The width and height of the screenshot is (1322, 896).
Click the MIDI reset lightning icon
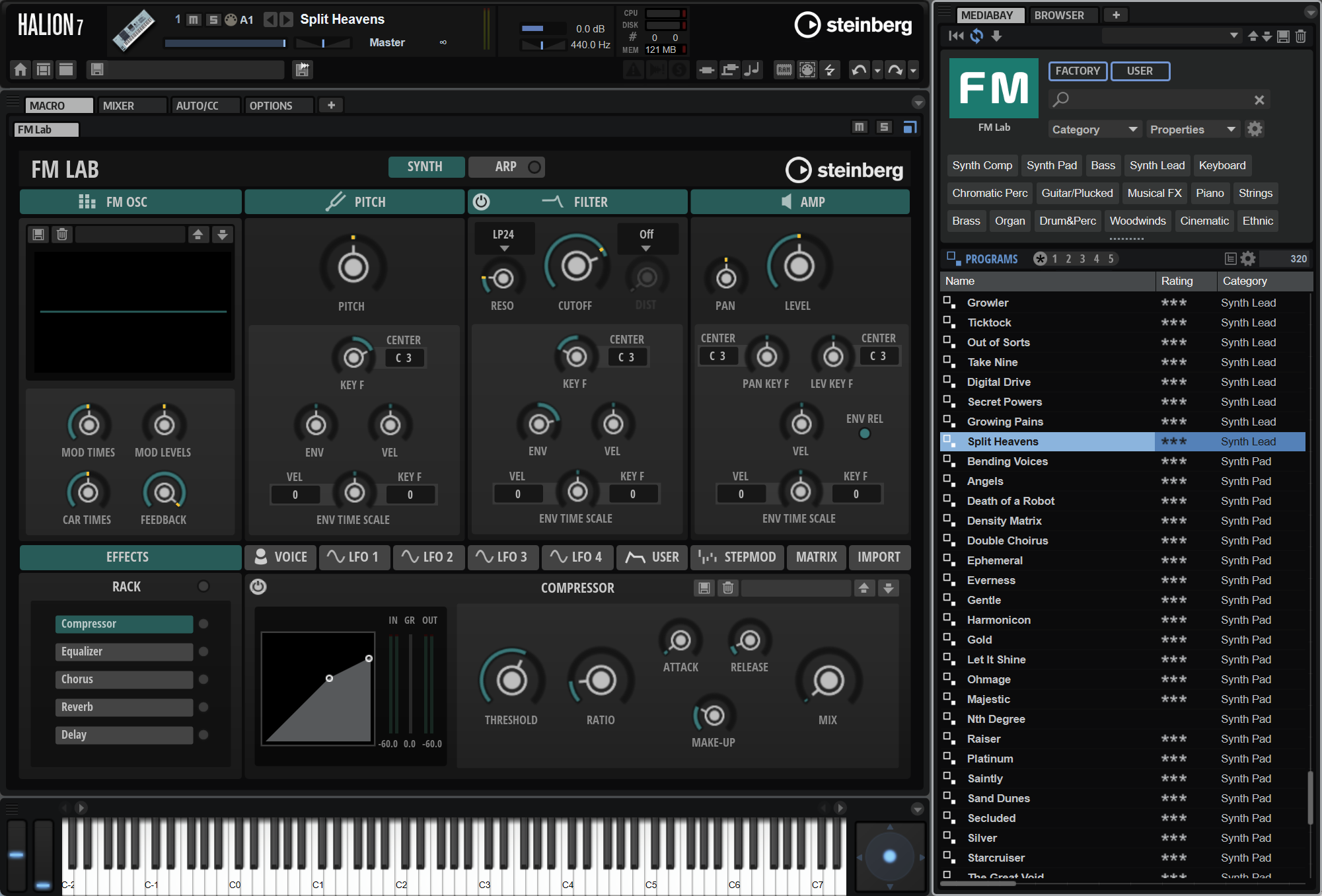[830, 69]
